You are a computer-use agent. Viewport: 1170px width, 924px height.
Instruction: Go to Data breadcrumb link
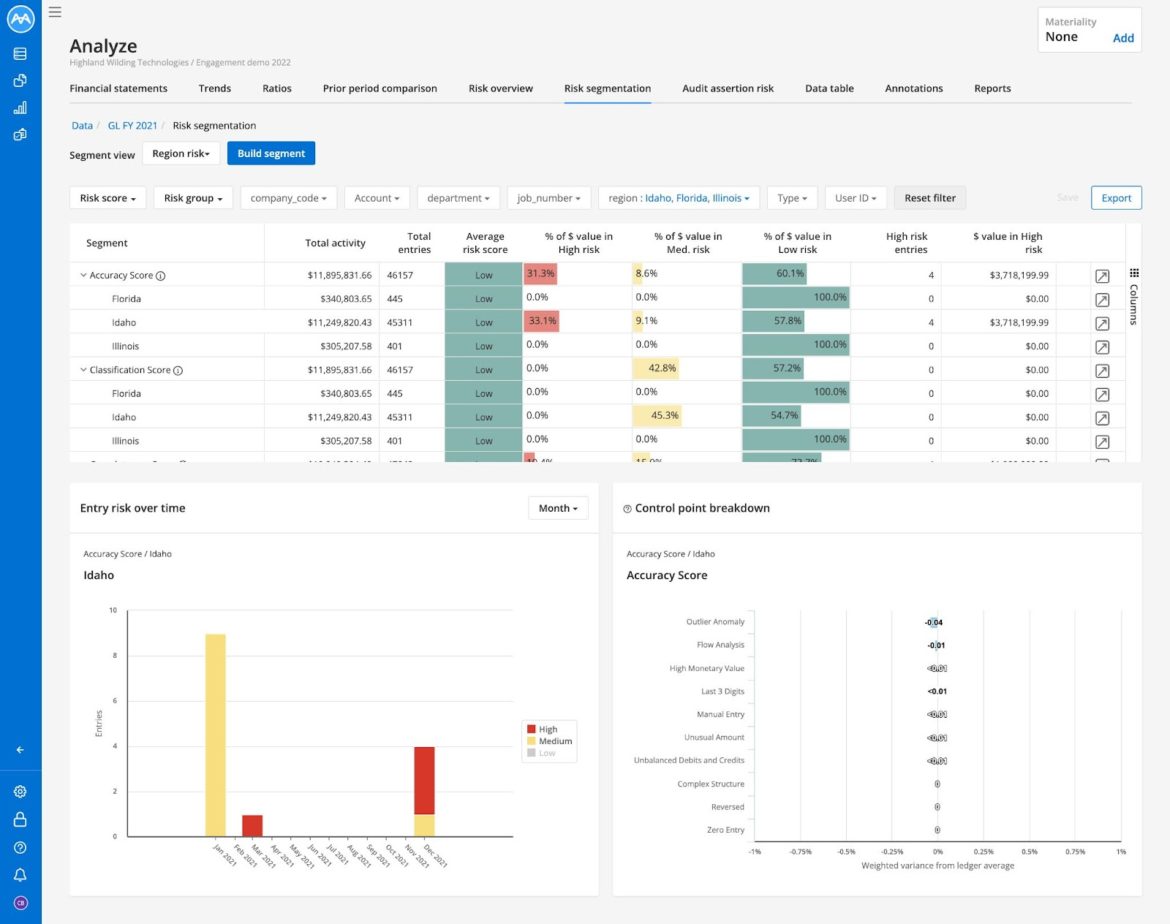click(x=82, y=125)
